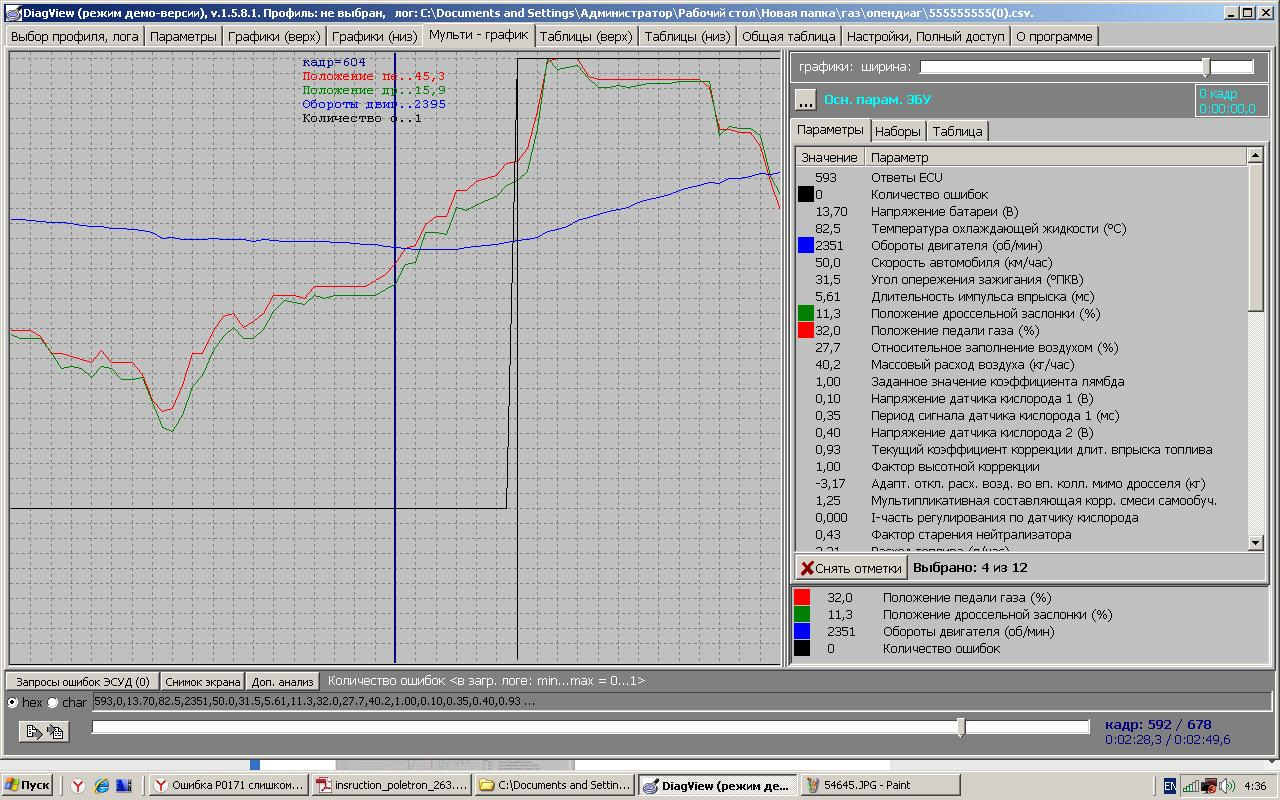Click the parameter list scrollbar up arrow
This screenshot has height=800, width=1280.
1256,156
